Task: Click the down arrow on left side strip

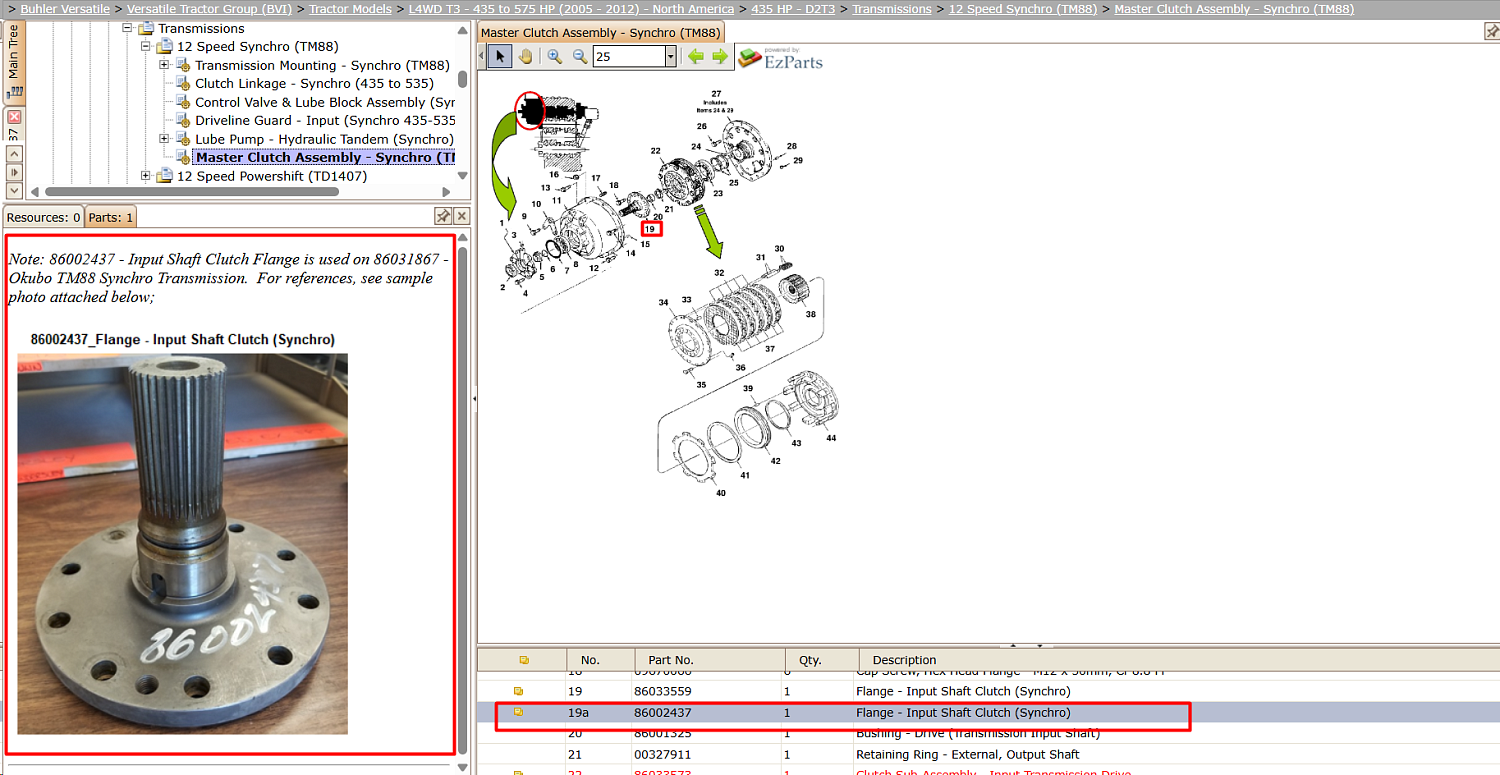Action: (14, 190)
